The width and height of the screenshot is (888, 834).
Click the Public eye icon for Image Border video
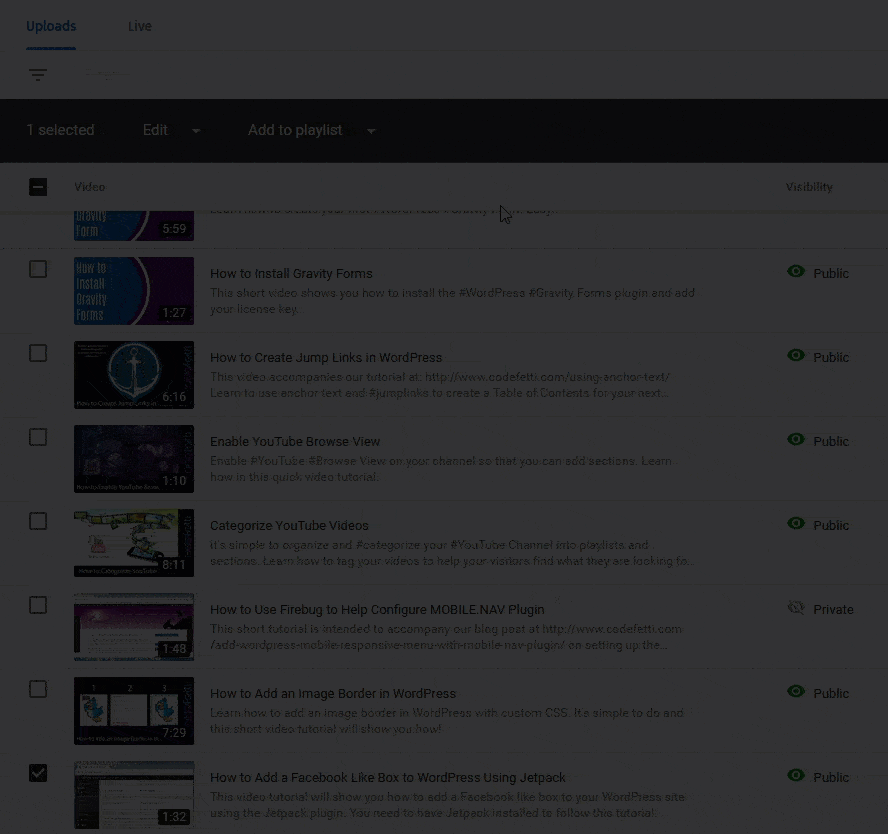coord(796,691)
